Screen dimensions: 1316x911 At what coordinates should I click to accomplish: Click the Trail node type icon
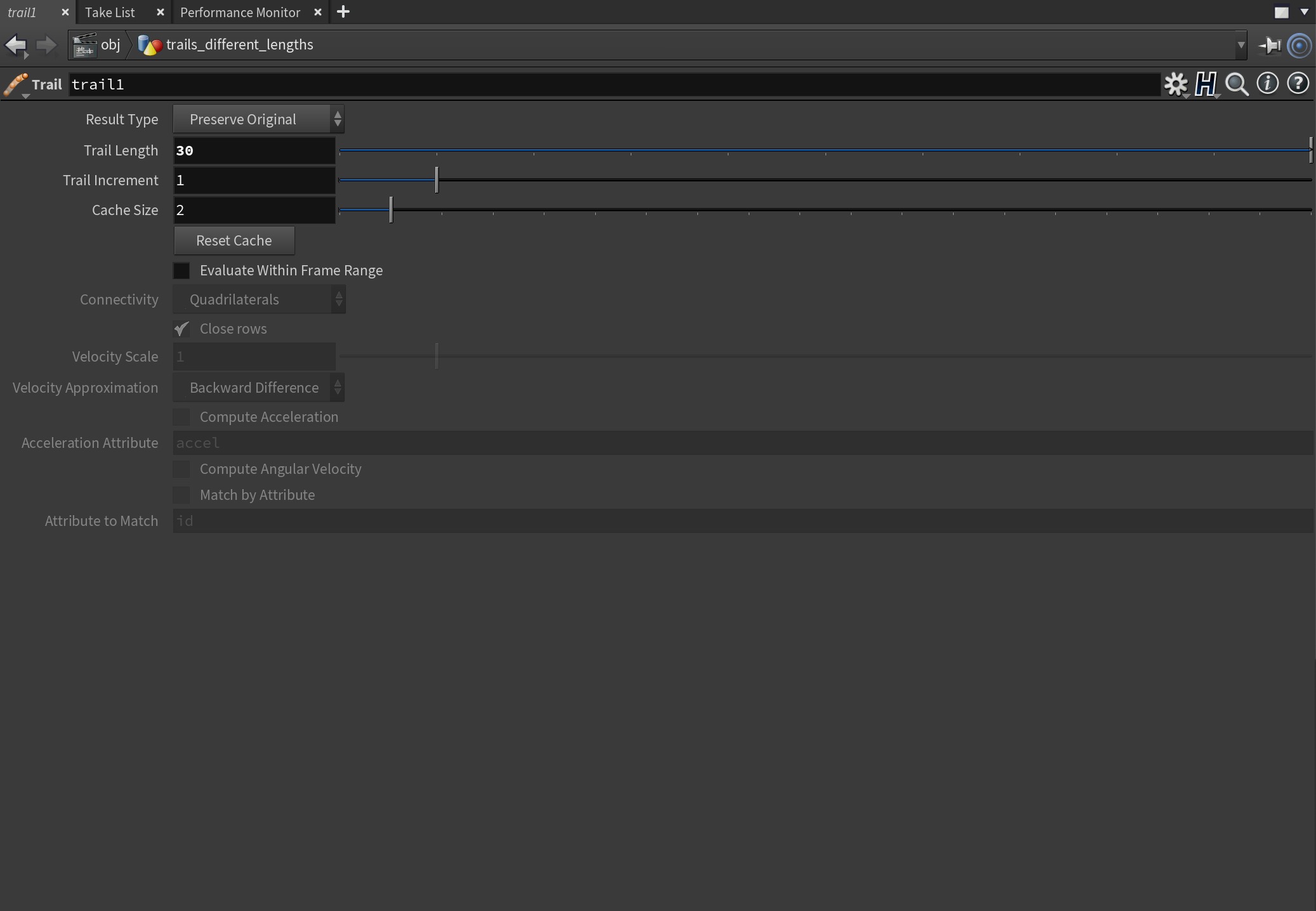click(16, 84)
